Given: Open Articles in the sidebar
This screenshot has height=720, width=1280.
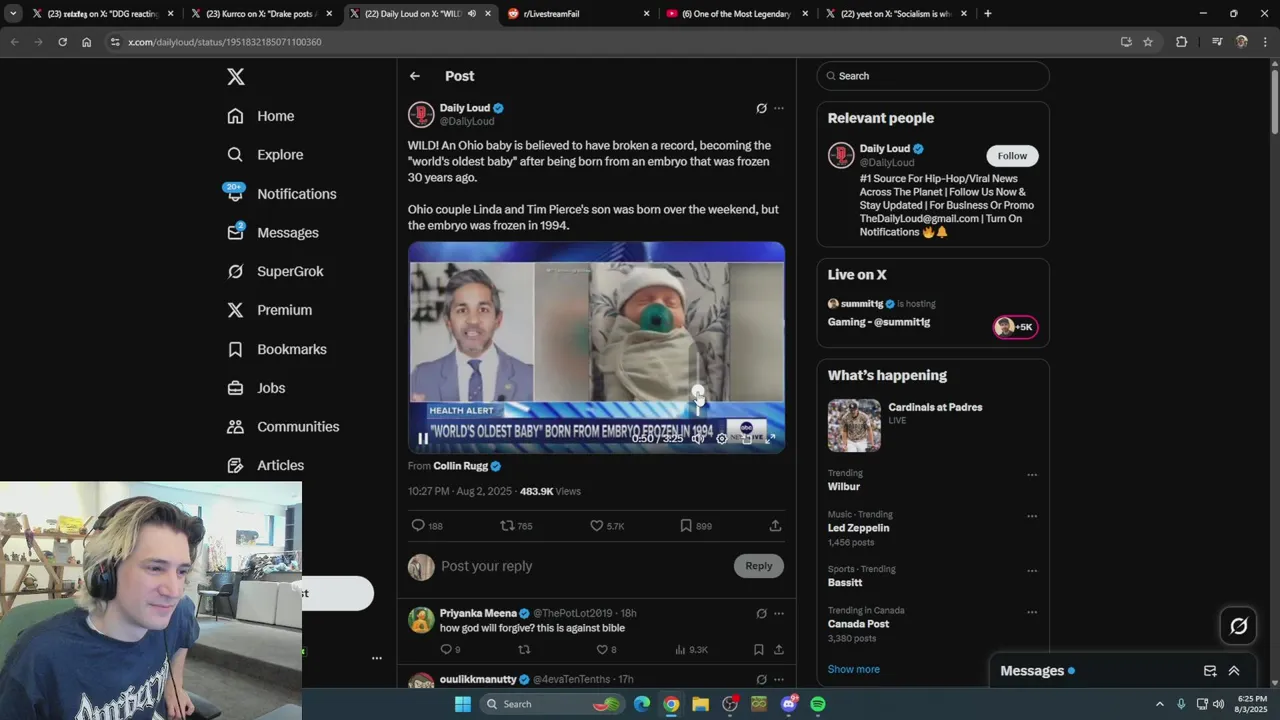Looking at the screenshot, I should (x=265, y=465).
